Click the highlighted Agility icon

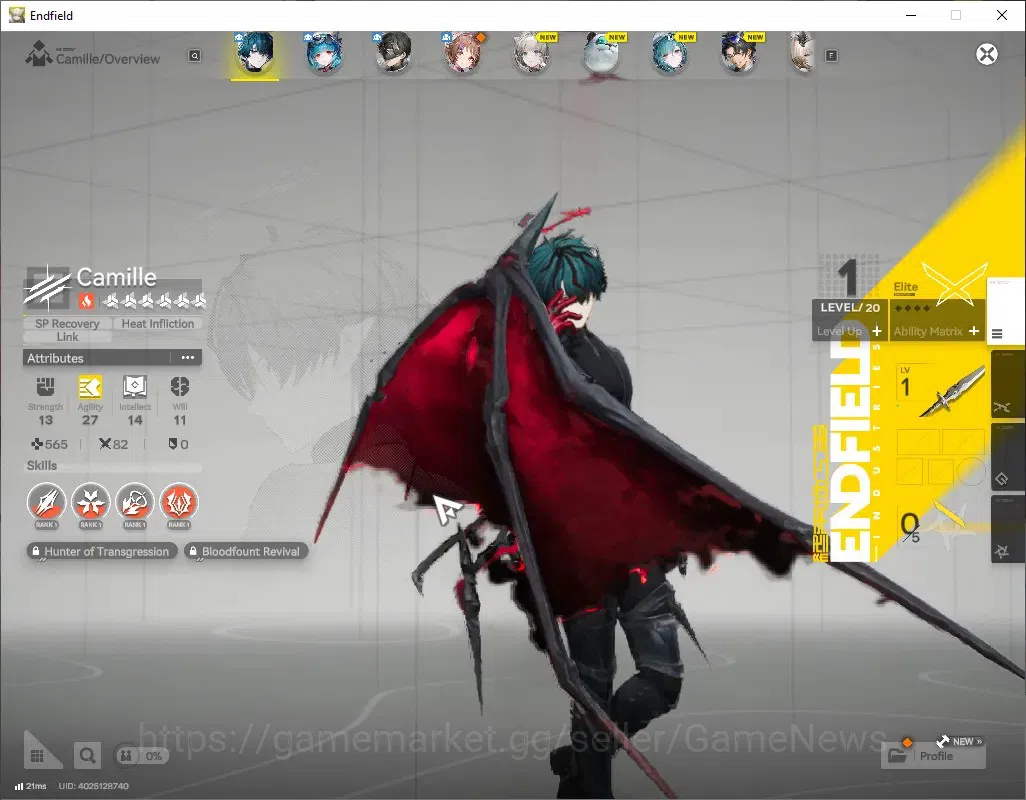coord(90,387)
